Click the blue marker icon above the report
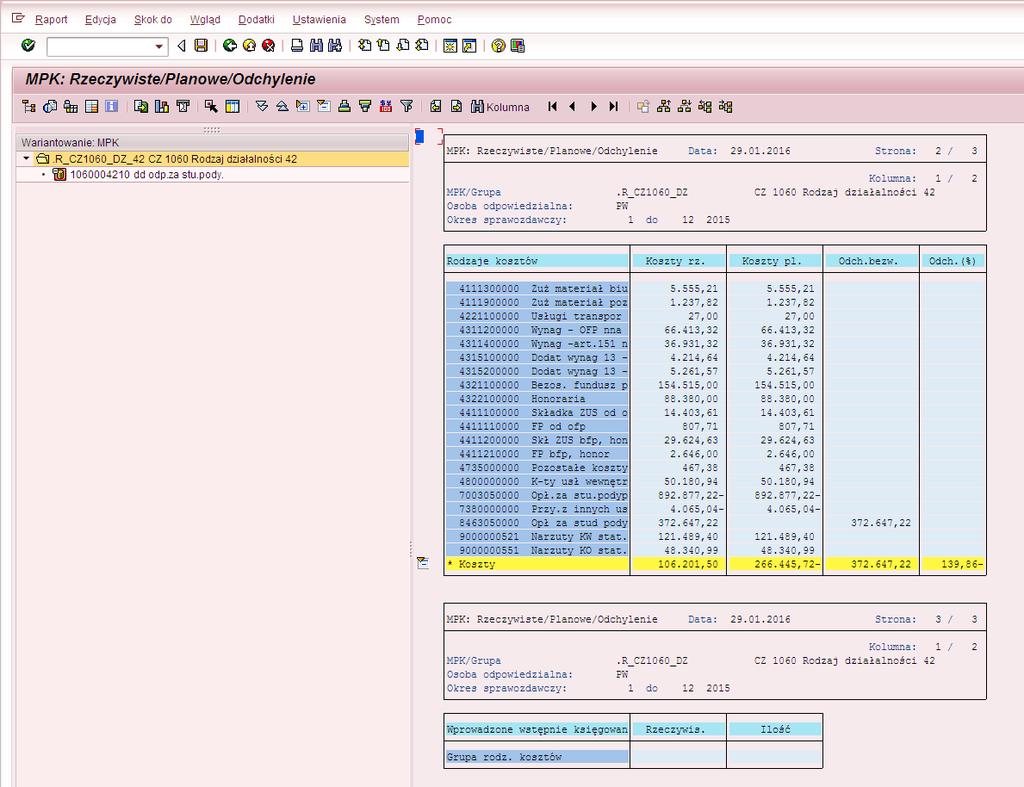 coord(420,137)
